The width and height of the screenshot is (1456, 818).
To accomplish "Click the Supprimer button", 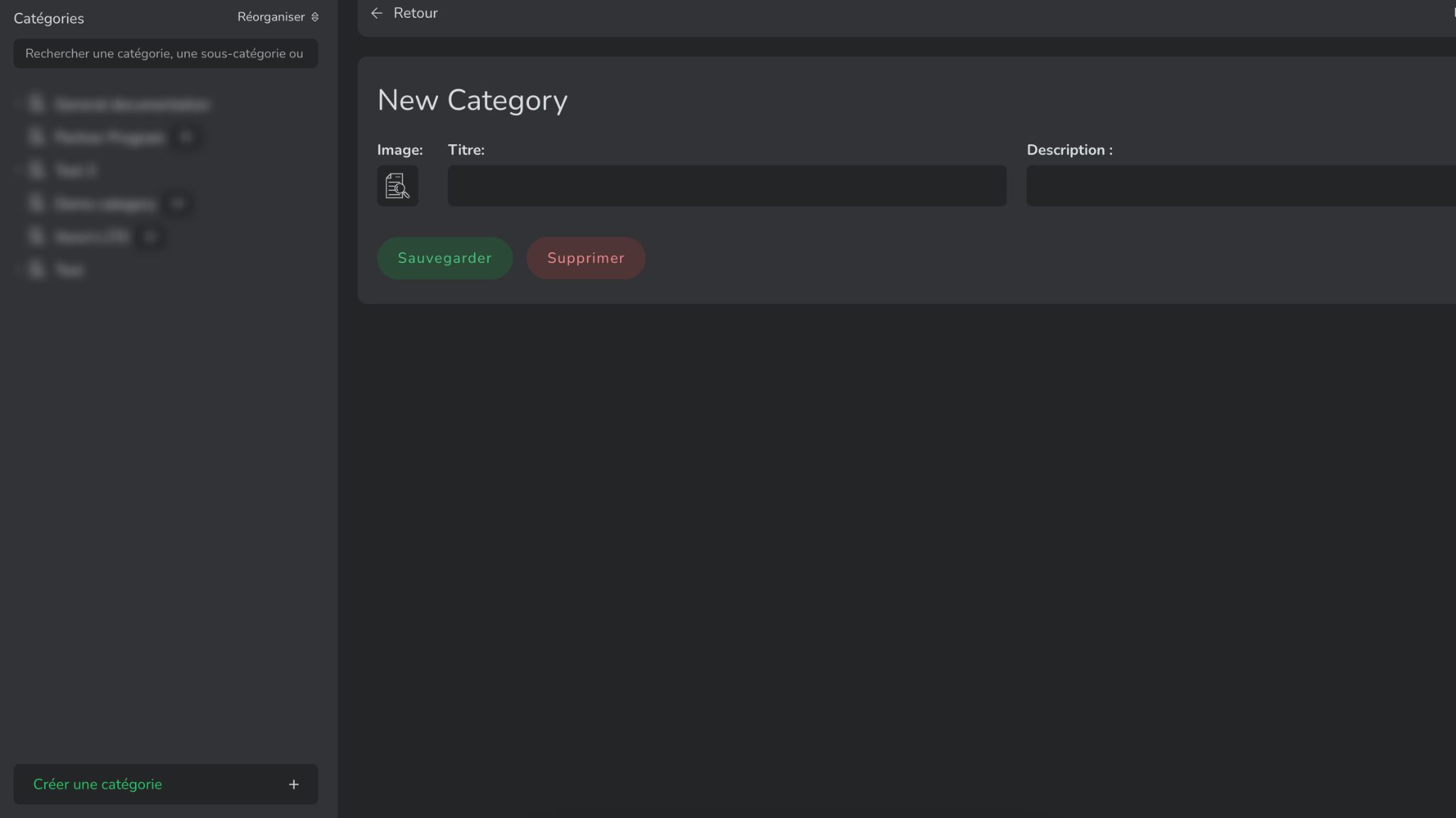I will [585, 257].
